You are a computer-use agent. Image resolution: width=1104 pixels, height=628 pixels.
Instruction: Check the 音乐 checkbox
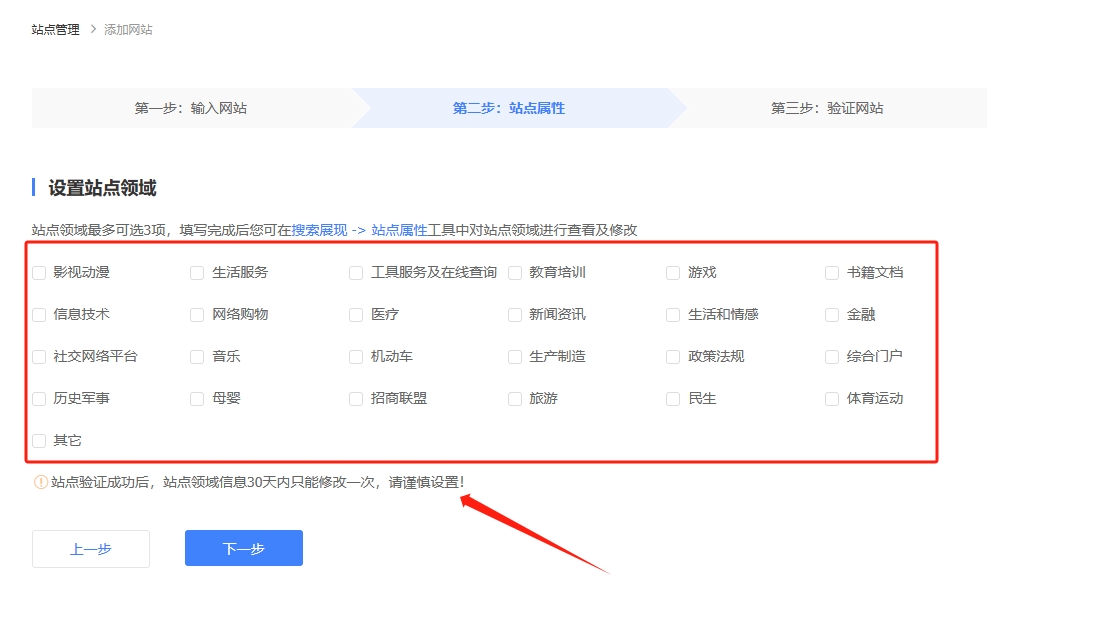click(197, 357)
